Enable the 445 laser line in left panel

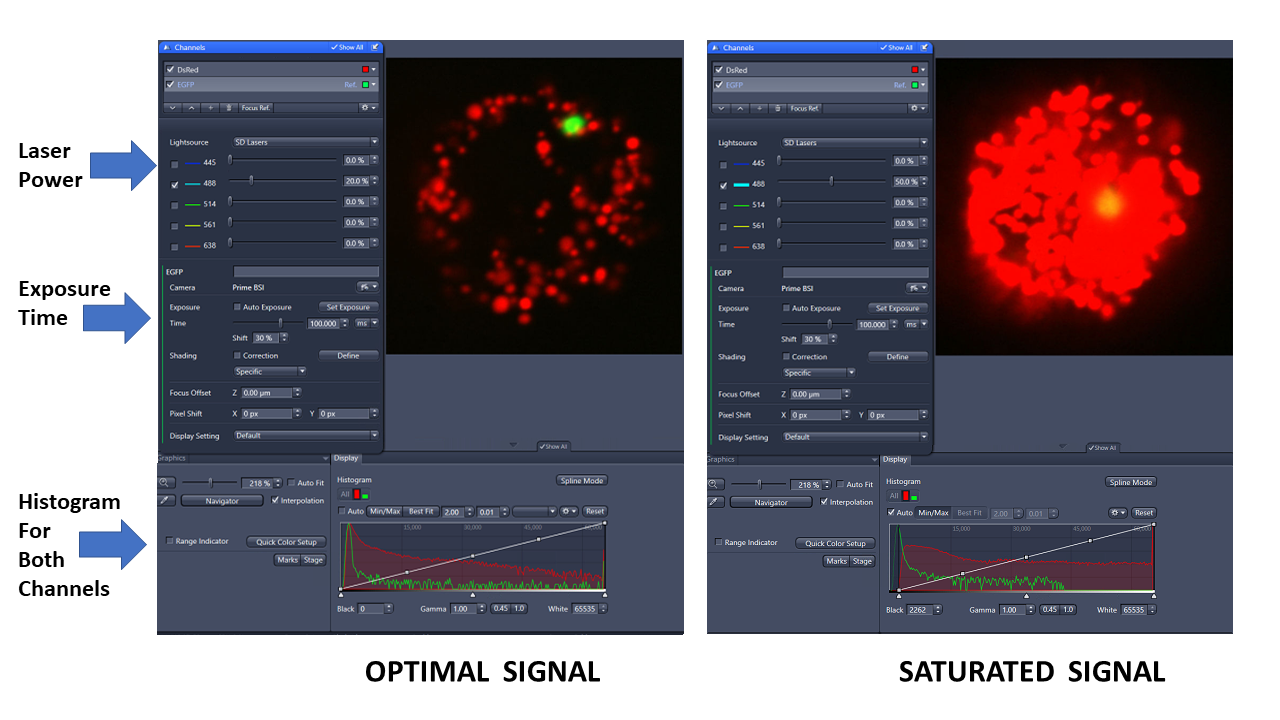(175, 163)
